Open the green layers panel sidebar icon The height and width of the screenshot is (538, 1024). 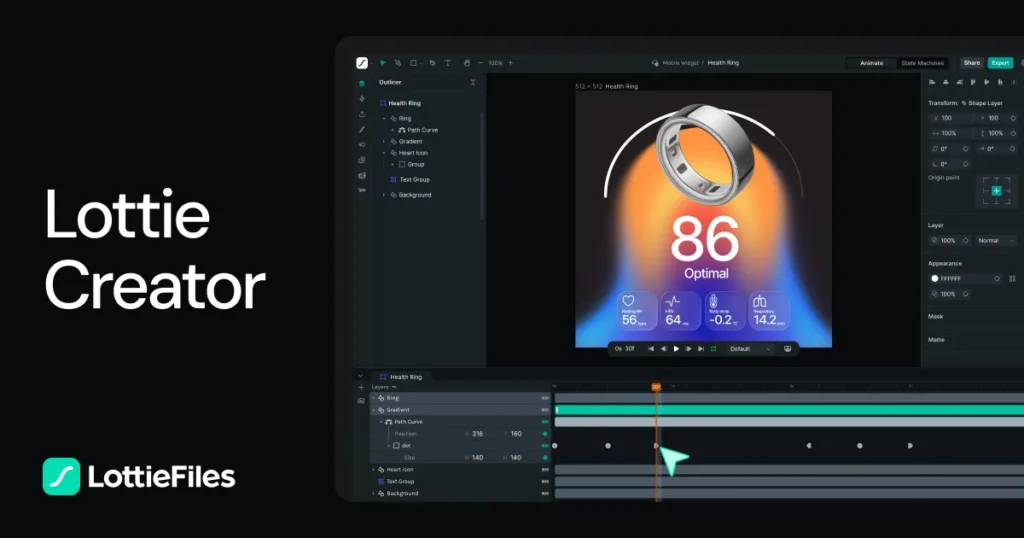[362, 84]
